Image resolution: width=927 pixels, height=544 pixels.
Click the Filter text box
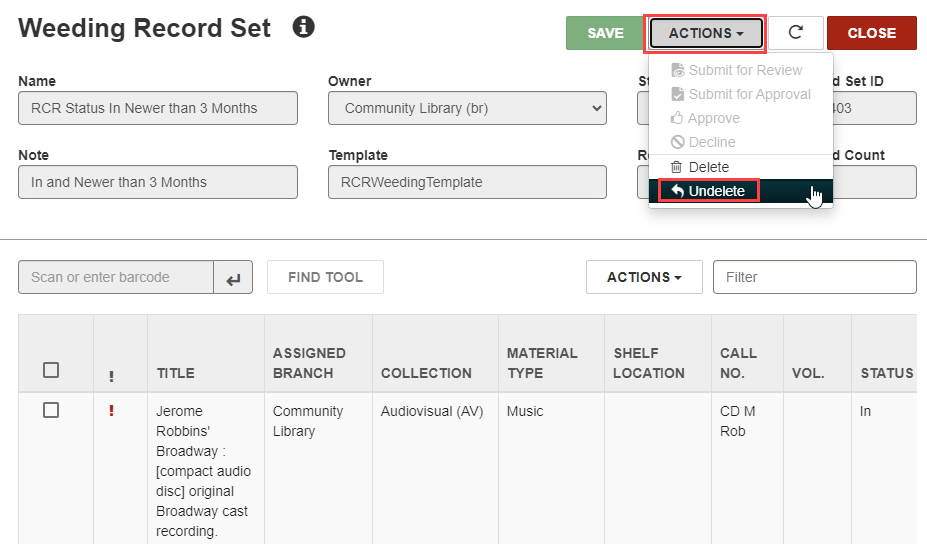coord(815,277)
